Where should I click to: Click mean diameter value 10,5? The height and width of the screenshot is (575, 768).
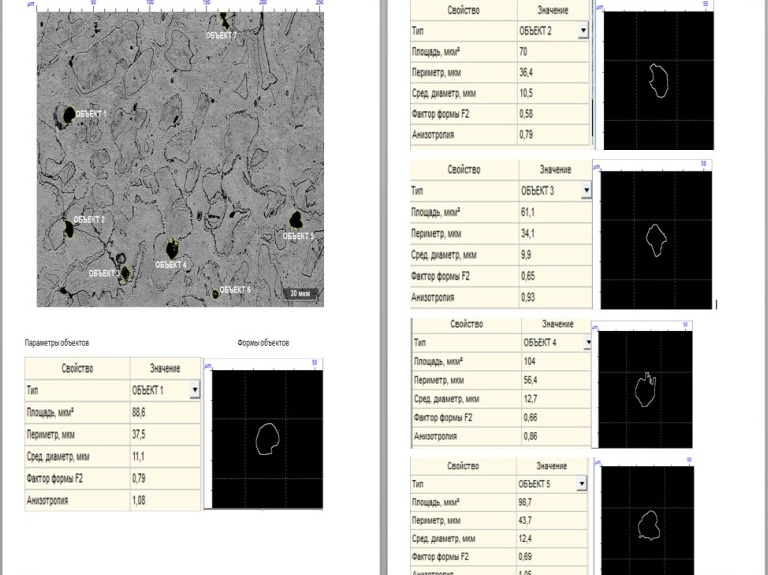coord(526,93)
